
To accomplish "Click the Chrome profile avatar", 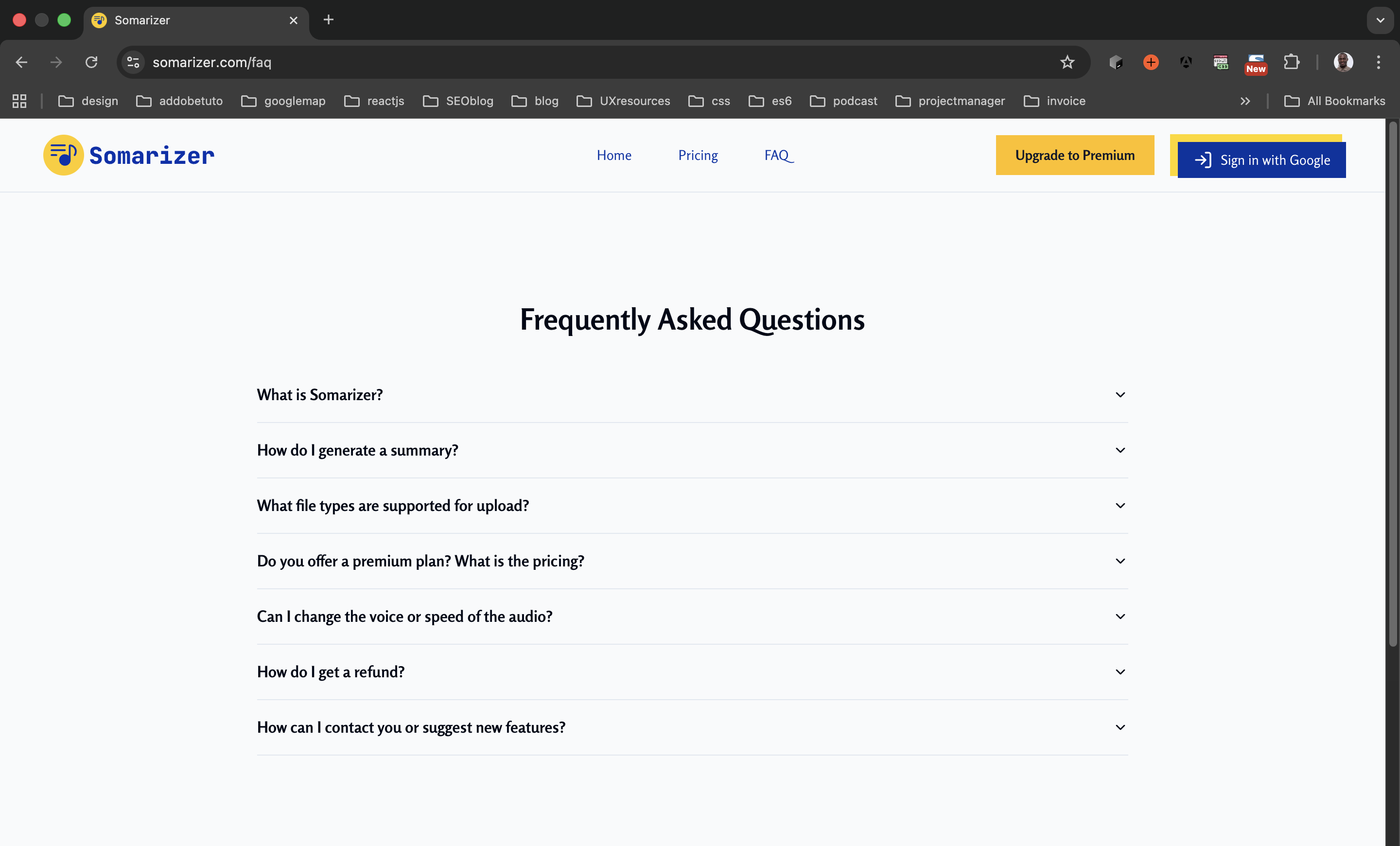I will [x=1343, y=63].
